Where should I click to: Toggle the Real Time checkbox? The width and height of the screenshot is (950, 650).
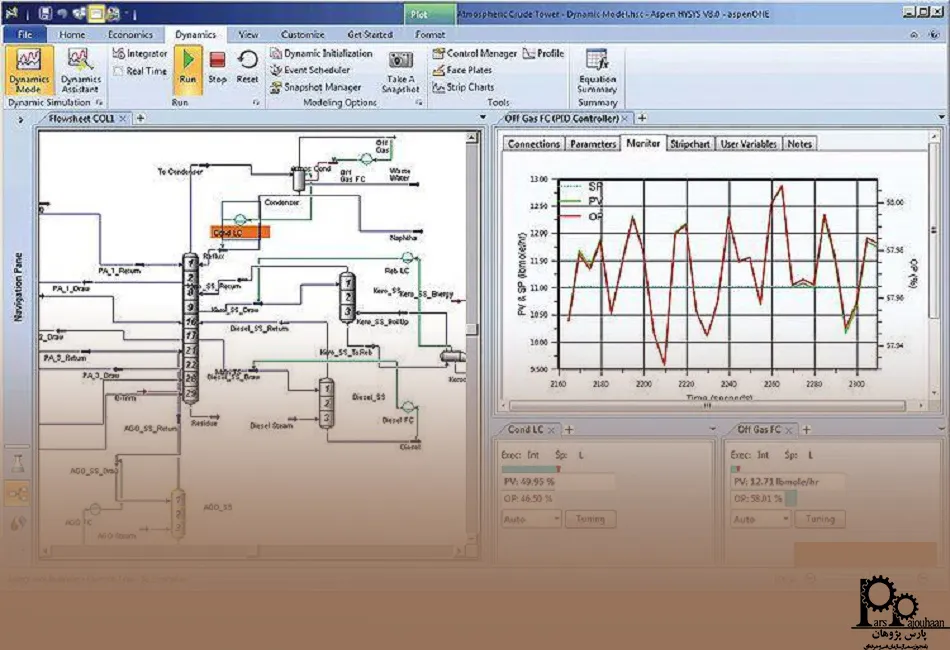[x=119, y=71]
